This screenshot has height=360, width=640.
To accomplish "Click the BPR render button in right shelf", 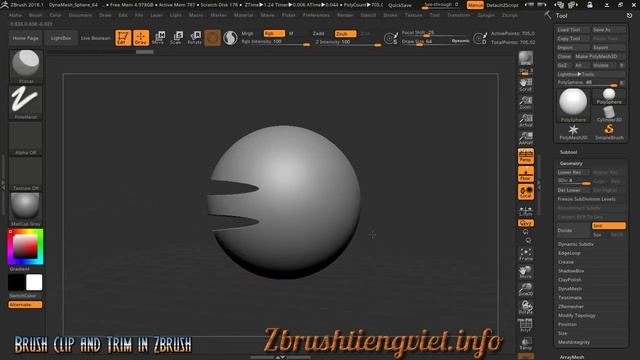I will [526, 58].
